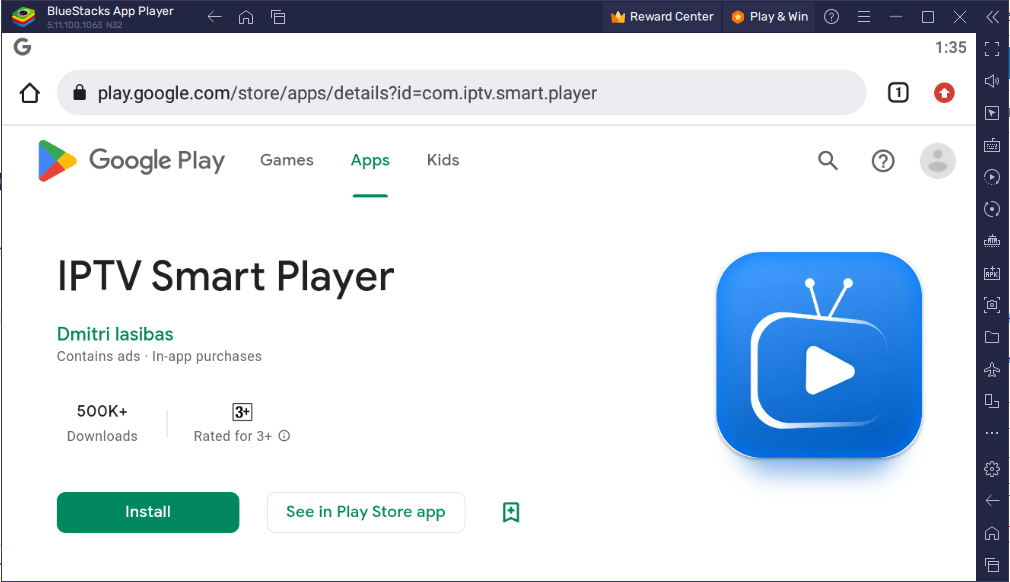Click the sync/rotate circle icon in sidebar

point(992,209)
